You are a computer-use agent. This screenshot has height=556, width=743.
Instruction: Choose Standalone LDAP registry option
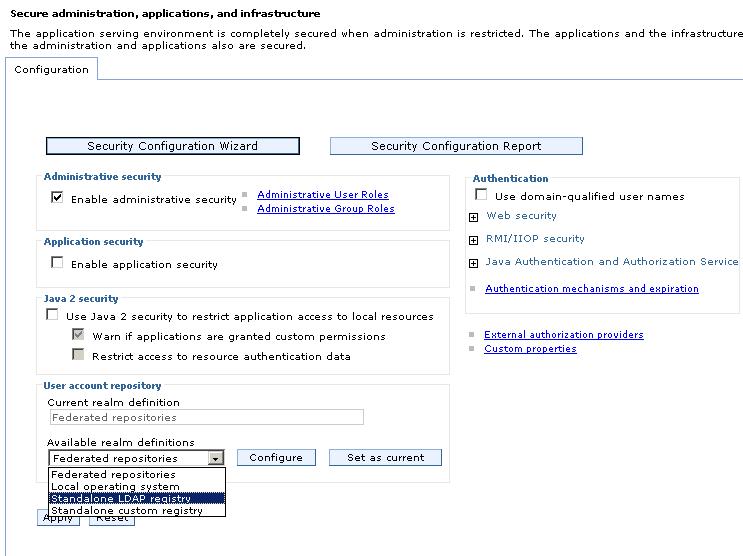tap(137, 499)
